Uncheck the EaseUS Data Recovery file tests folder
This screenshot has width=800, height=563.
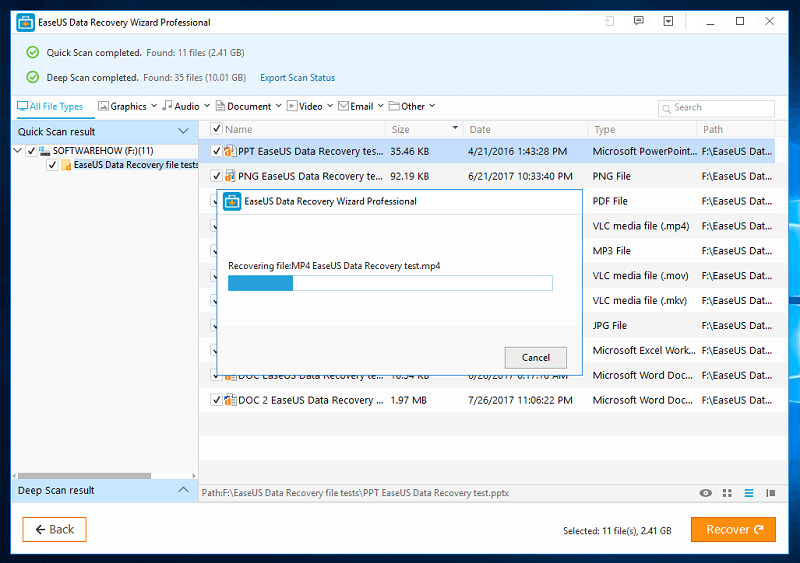point(52,165)
